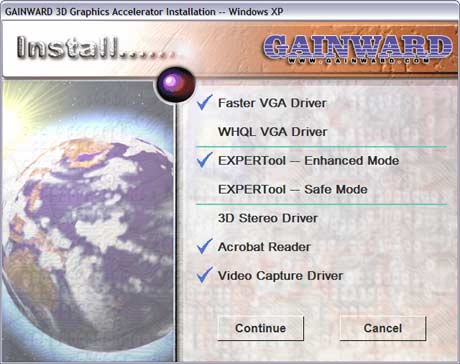Click the purple orb icon

pyautogui.click(x=175, y=84)
